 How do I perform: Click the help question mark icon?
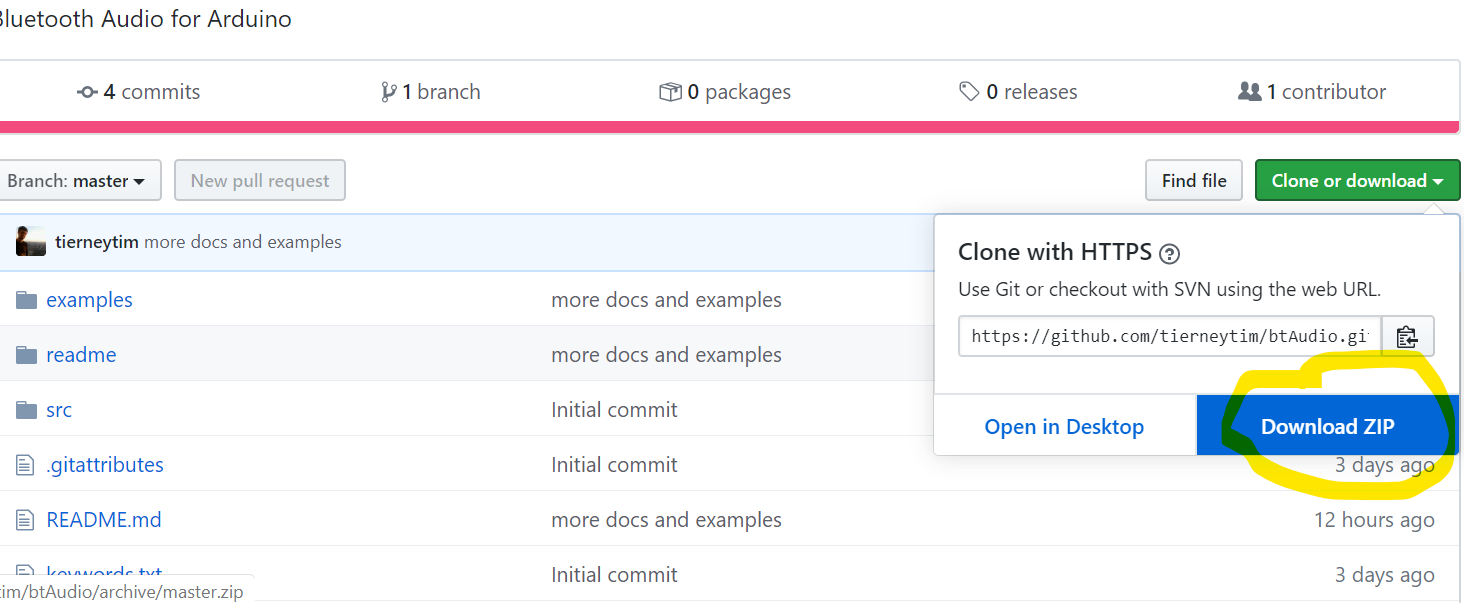[1169, 253]
